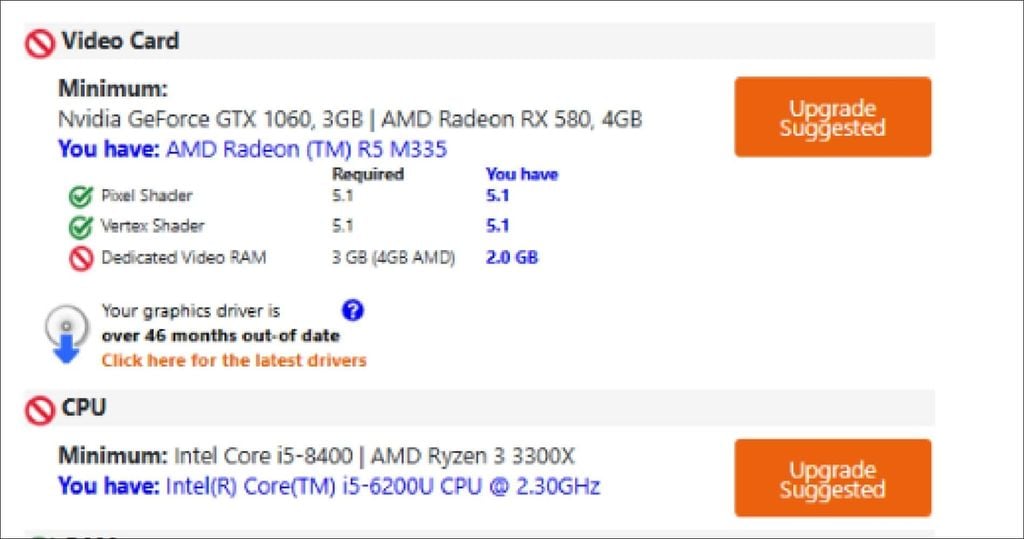Click the AMD Radeon (TM) R5 M335 text
This screenshot has height=539, width=1024.
click(306, 150)
